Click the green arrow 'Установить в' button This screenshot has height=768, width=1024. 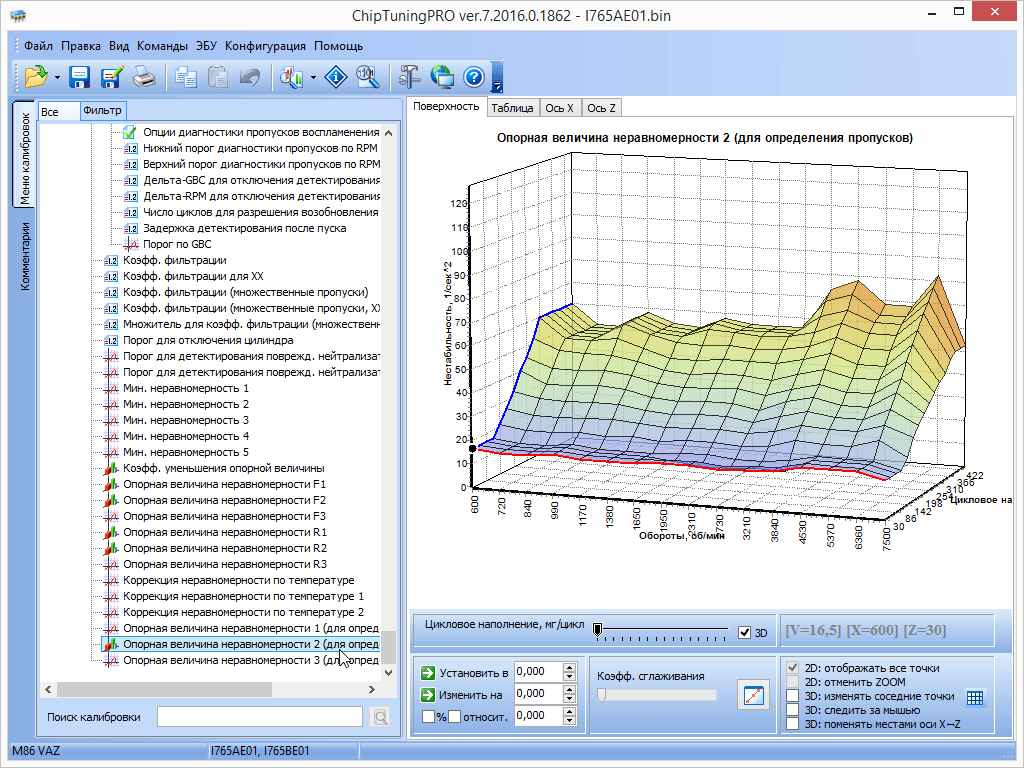[429, 673]
